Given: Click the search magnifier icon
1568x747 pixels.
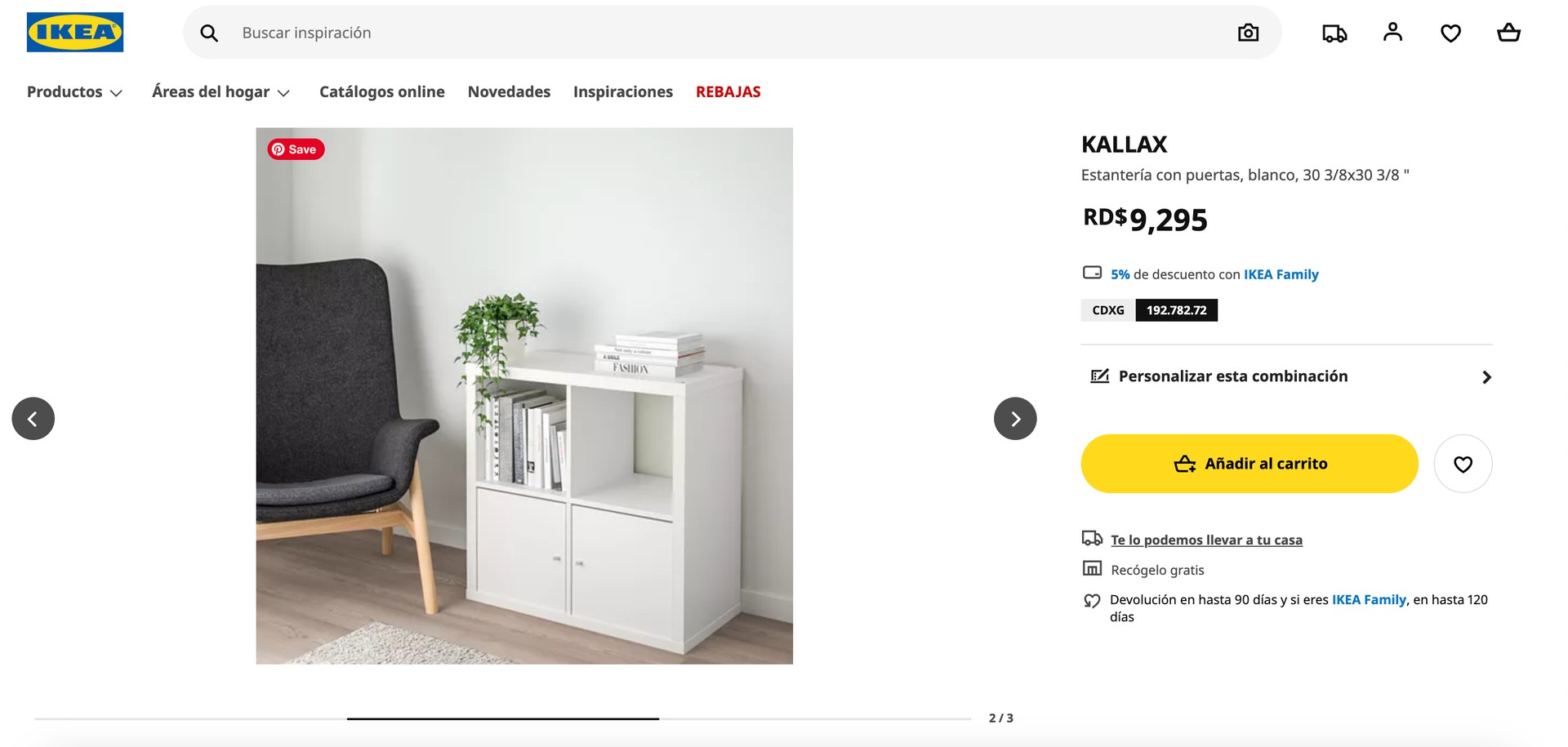Looking at the screenshot, I should point(209,33).
